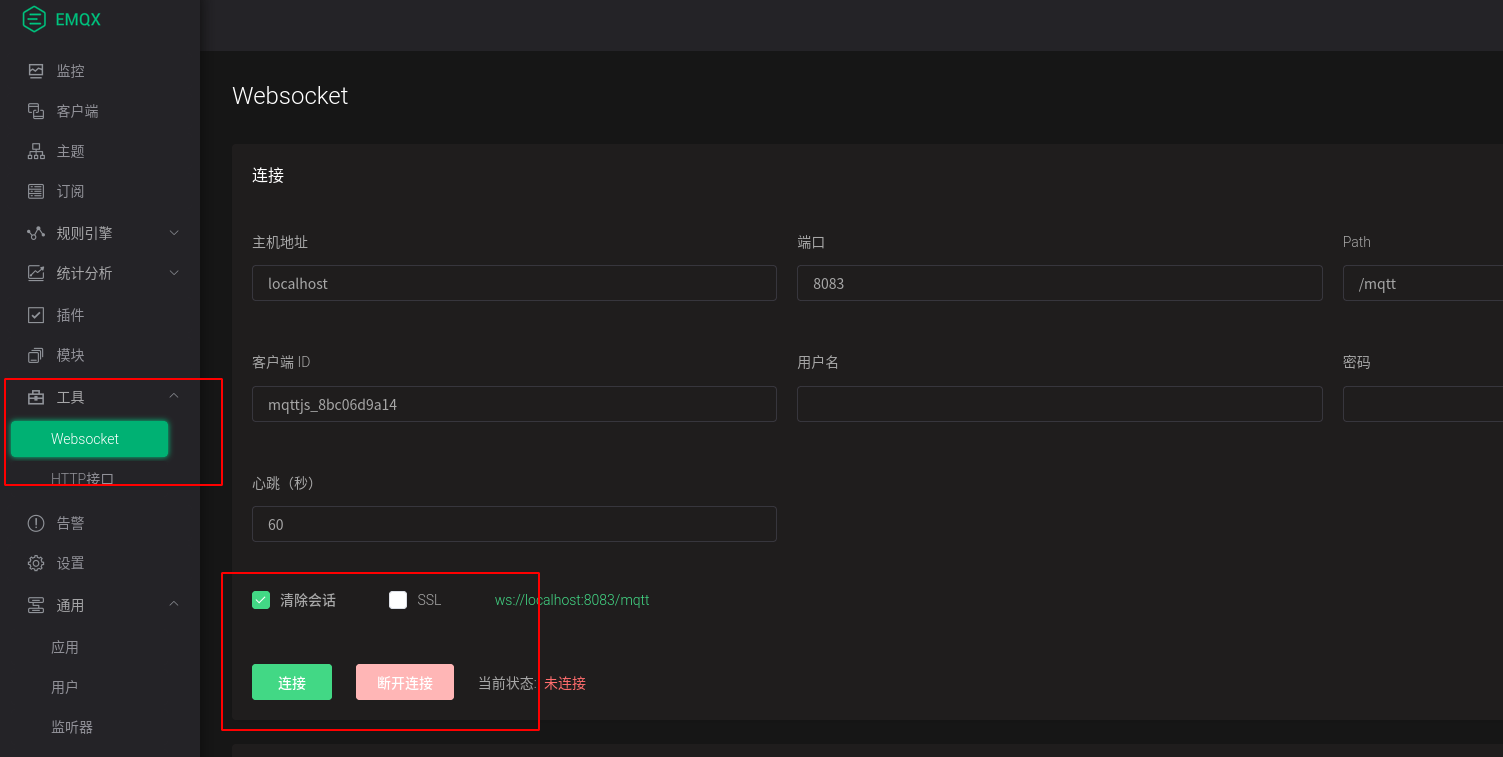This screenshot has height=757, width=1503.
Task: Click the toolbox icon beside 工具
Action: (36, 397)
